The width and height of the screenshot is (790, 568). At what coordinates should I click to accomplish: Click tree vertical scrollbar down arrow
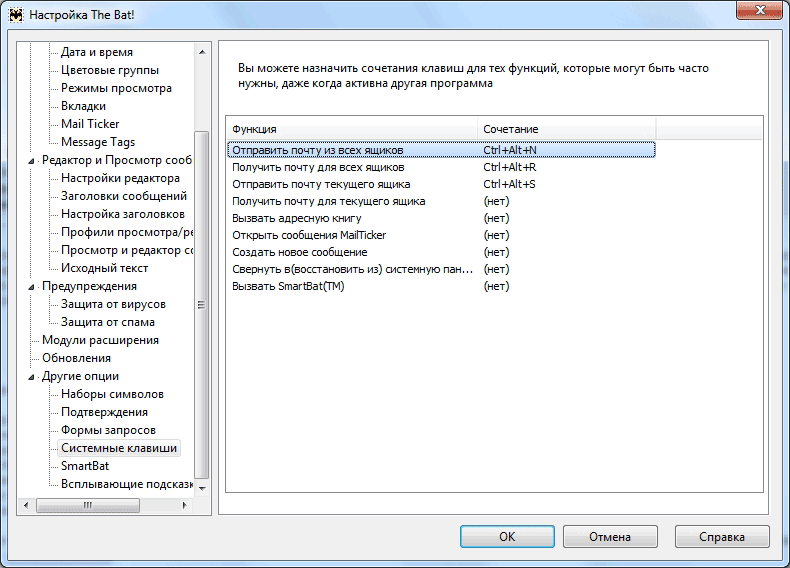[202, 488]
